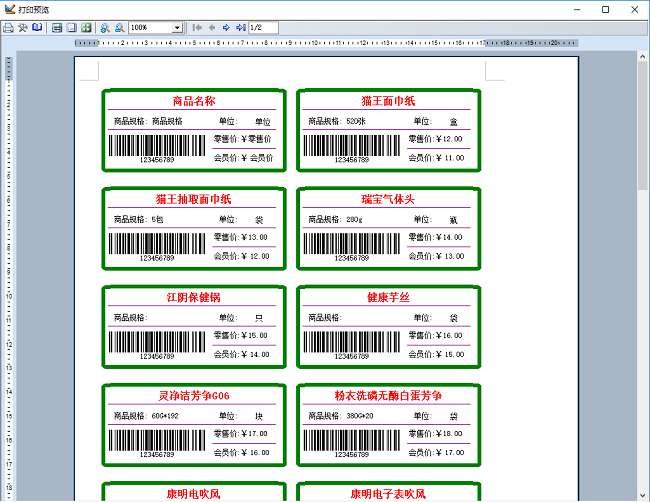Click the barcode on the 瑞宝气体头 label
This screenshot has height=502, width=650.
tap(352, 243)
